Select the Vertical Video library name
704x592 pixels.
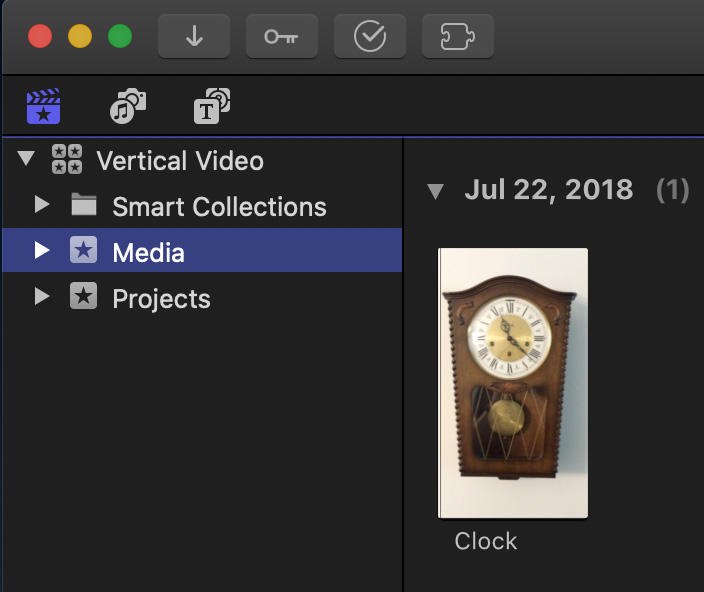180,160
